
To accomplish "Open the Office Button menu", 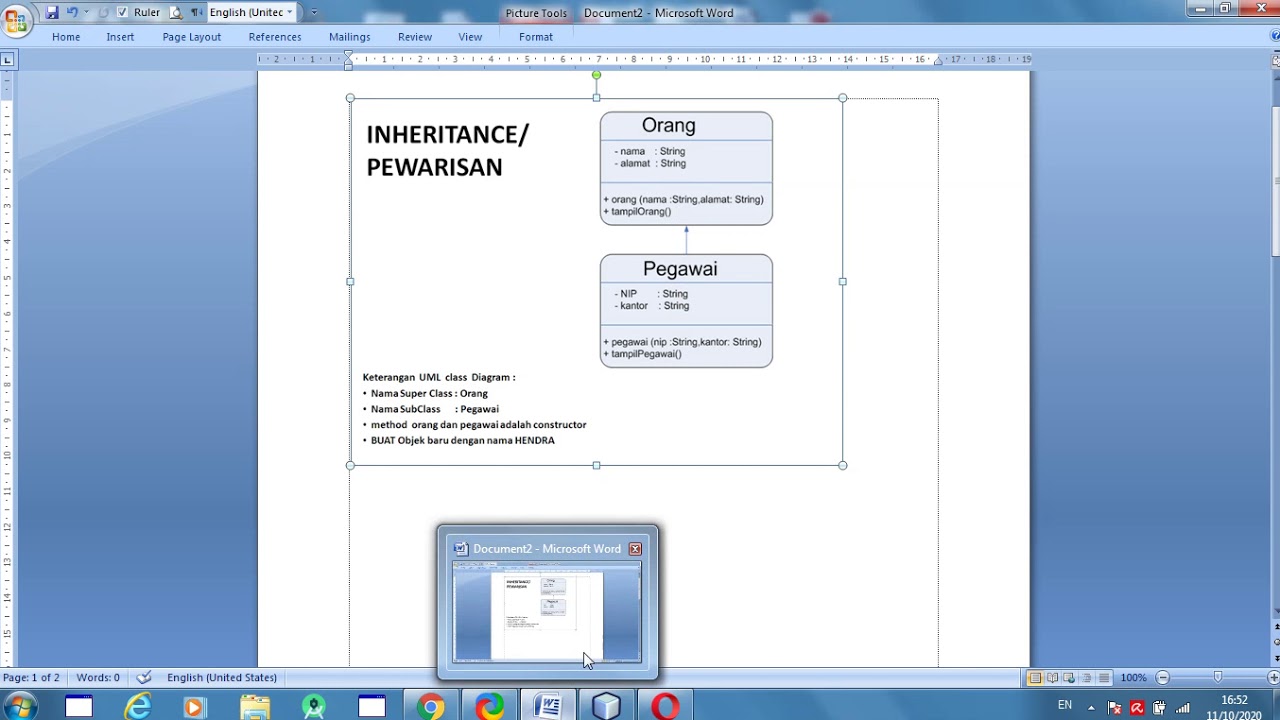I will click(16, 19).
